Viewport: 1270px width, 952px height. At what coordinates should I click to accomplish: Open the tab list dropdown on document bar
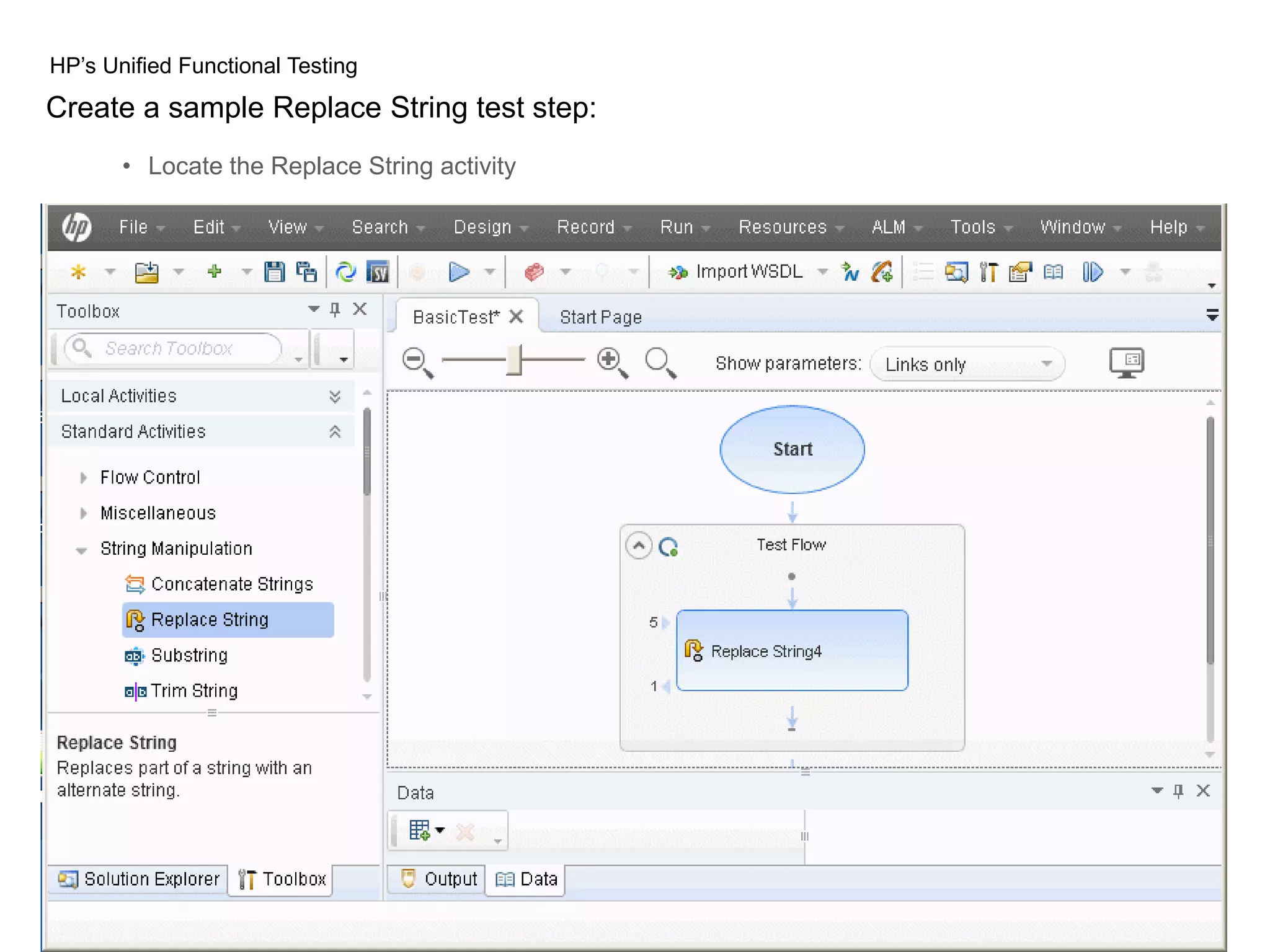pos(1212,315)
